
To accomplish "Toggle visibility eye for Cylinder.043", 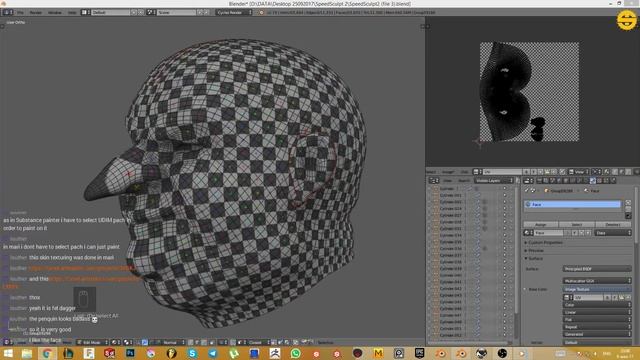I will [505, 295].
